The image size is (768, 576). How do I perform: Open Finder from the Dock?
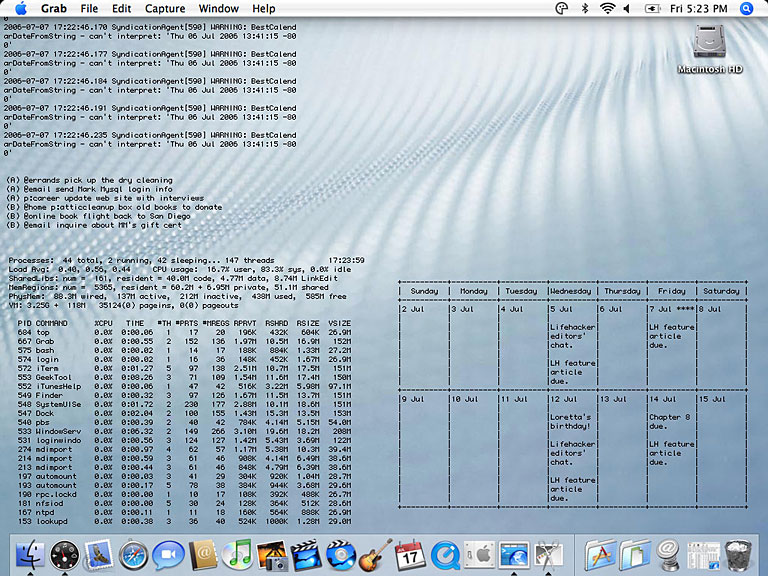point(29,553)
